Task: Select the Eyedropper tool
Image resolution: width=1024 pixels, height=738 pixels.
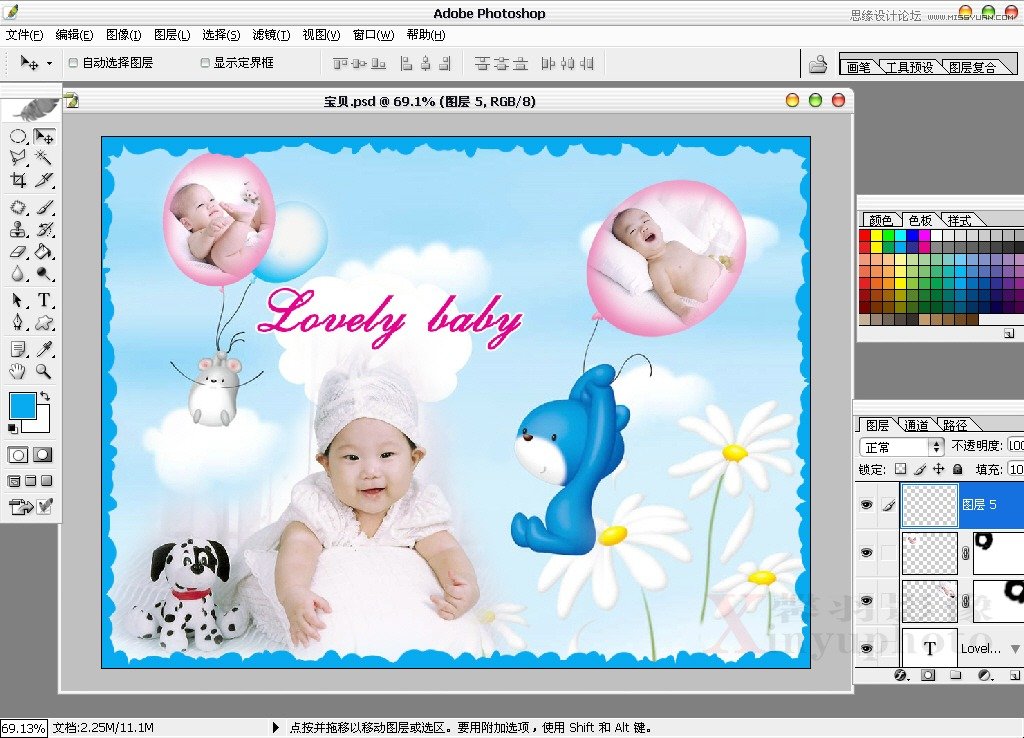Action: pyautogui.click(x=44, y=349)
